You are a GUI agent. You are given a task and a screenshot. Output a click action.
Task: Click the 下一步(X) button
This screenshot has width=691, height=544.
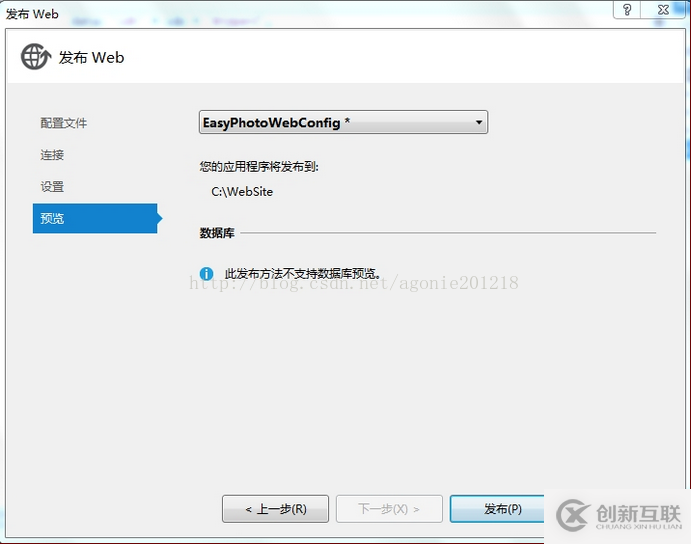[389, 509]
